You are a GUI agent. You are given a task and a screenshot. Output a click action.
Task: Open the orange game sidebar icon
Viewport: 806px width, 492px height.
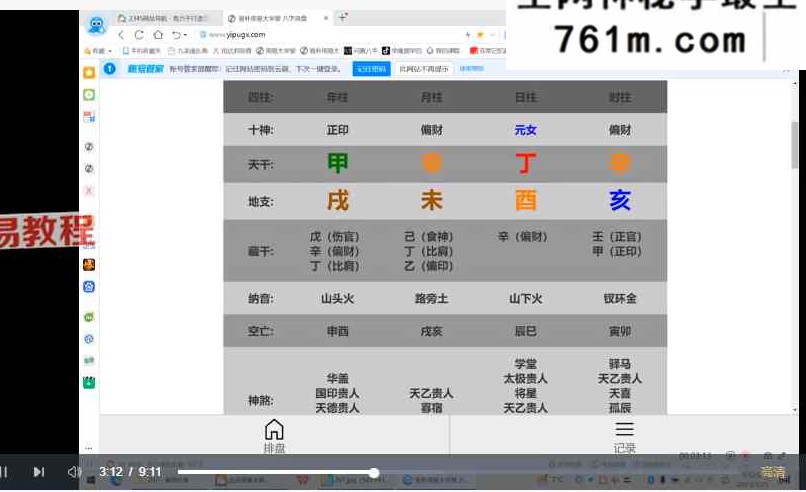pyautogui.click(x=89, y=264)
